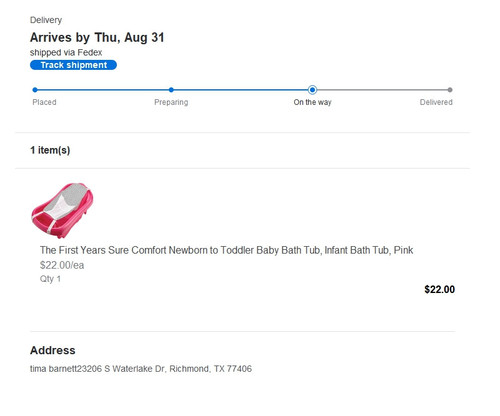Image resolution: width=500 pixels, height=416 pixels.
Task: Click the Placed label
Action: (44, 102)
